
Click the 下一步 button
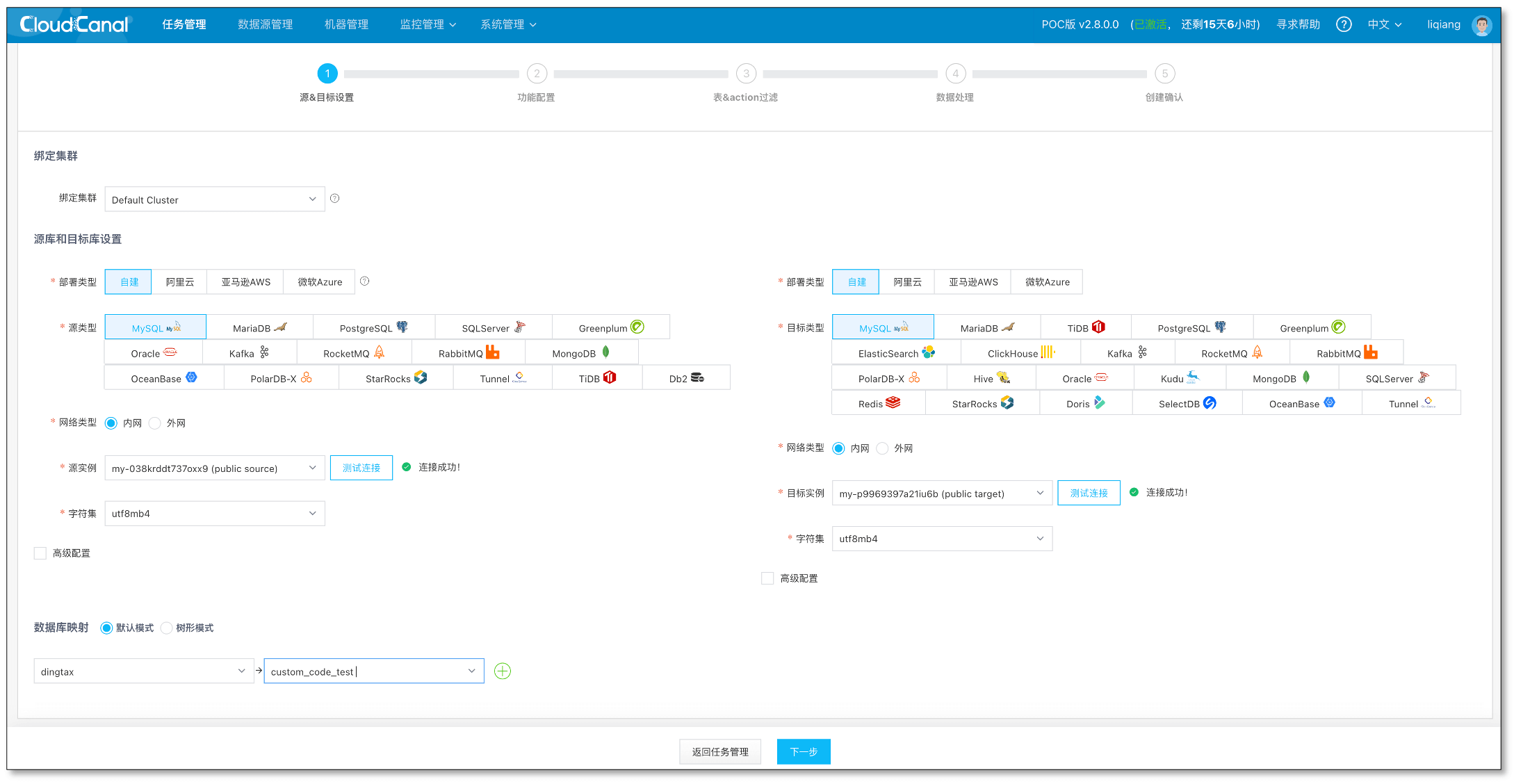(803, 751)
